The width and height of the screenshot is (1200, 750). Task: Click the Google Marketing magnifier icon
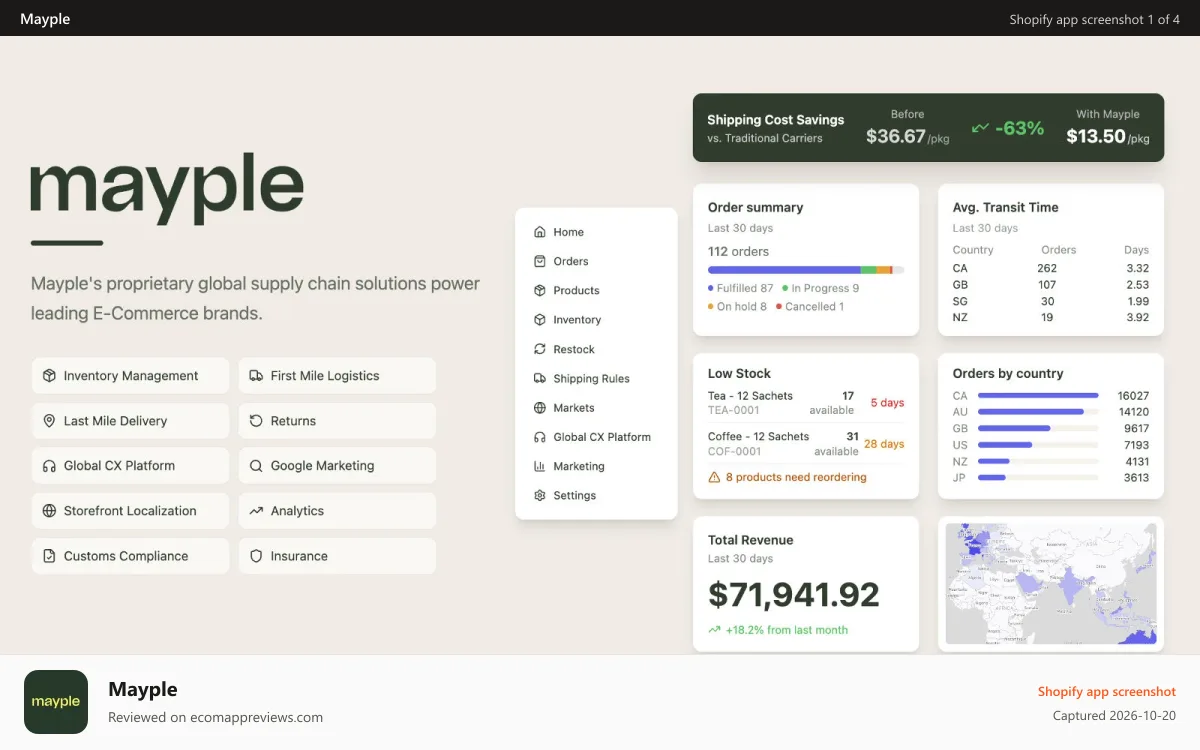click(x=256, y=466)
